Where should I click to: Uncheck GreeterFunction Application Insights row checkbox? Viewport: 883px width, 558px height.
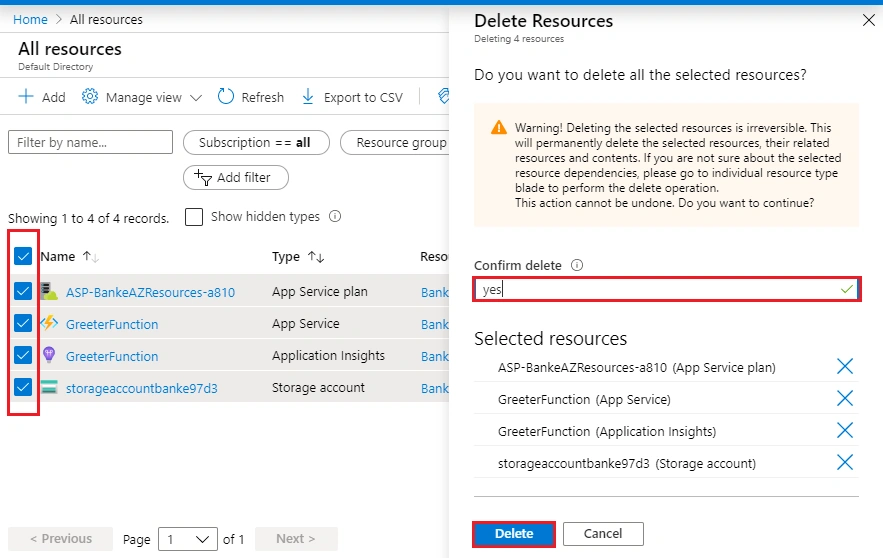23,355
